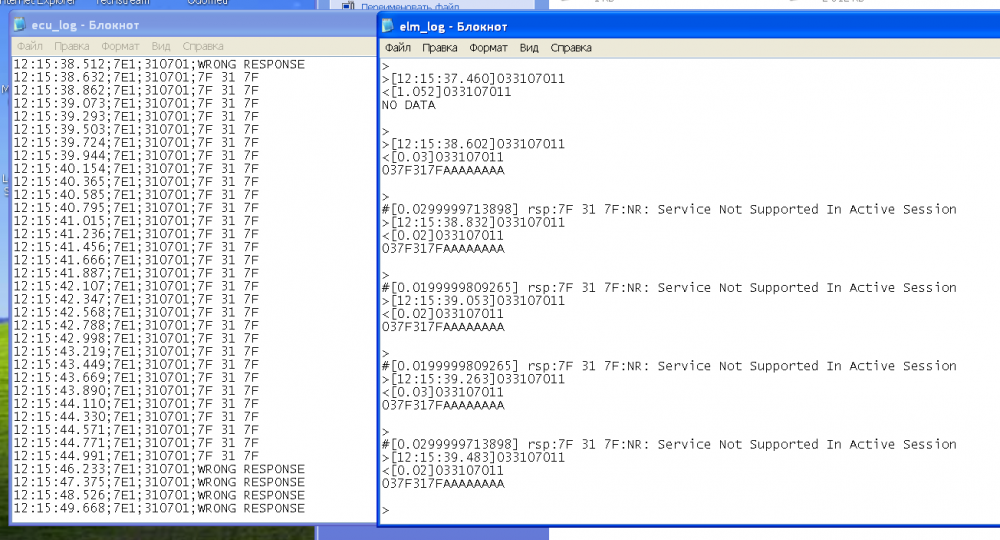Open Формат menu in ecu_log window
The width and height of the screenshot is (1000, 540).
120,46
